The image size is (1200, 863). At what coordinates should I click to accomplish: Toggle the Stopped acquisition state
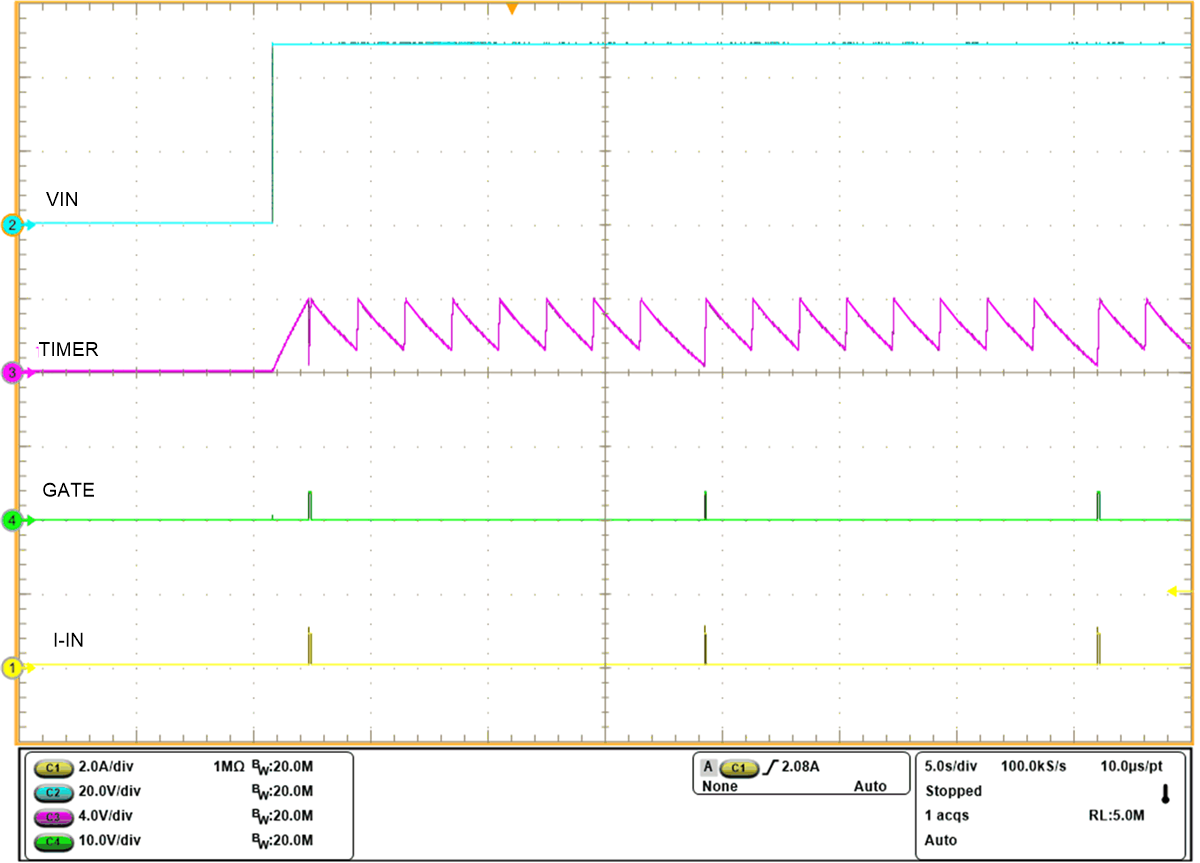tap(952, 791)
